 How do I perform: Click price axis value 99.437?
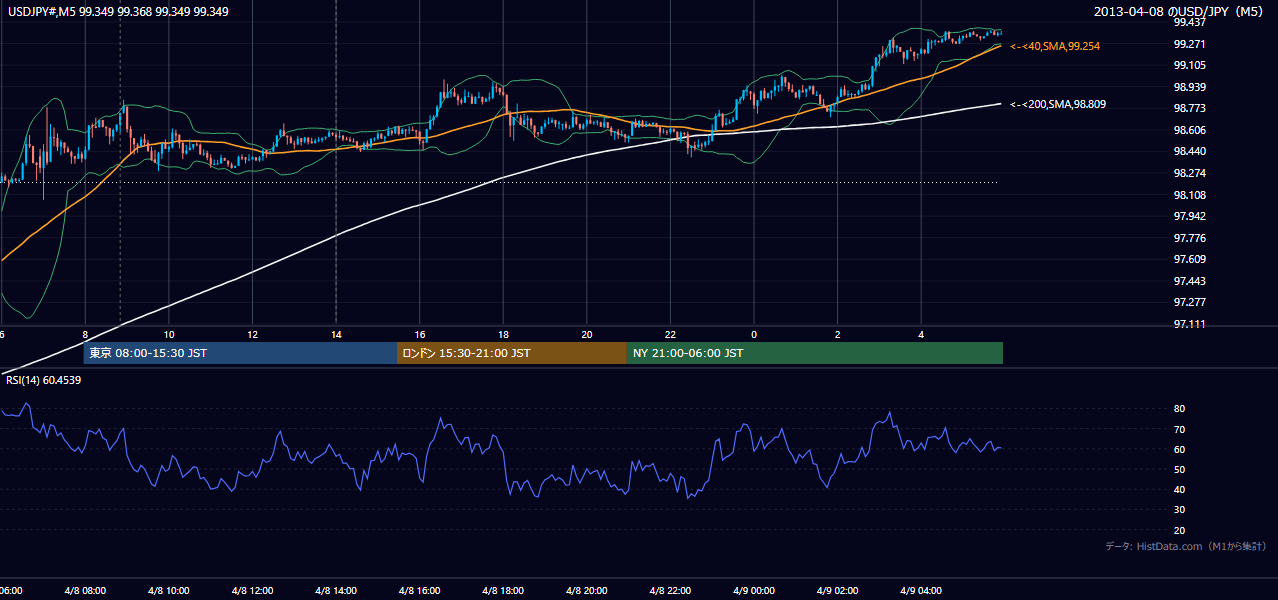click(x=1189, y=22)
